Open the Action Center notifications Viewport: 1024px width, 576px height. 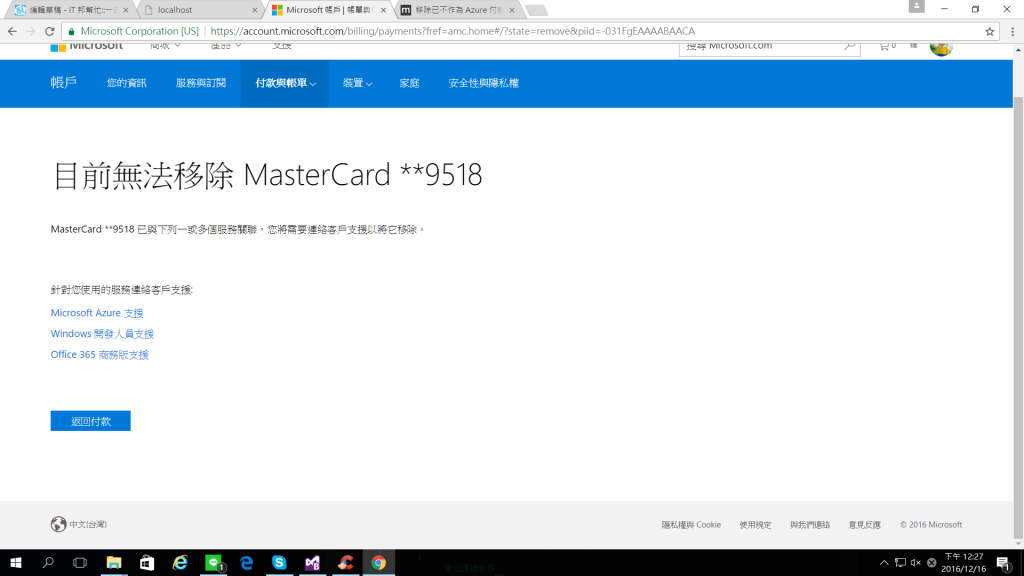(1004, 562)
